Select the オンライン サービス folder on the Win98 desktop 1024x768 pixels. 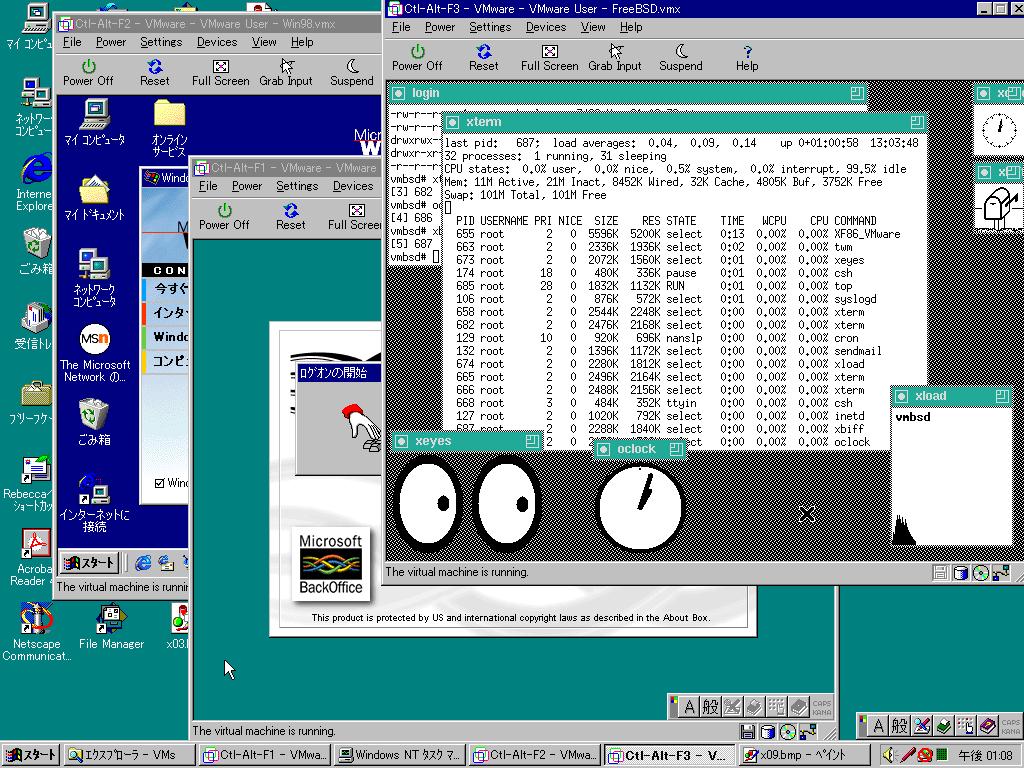[x=169, y=129]
